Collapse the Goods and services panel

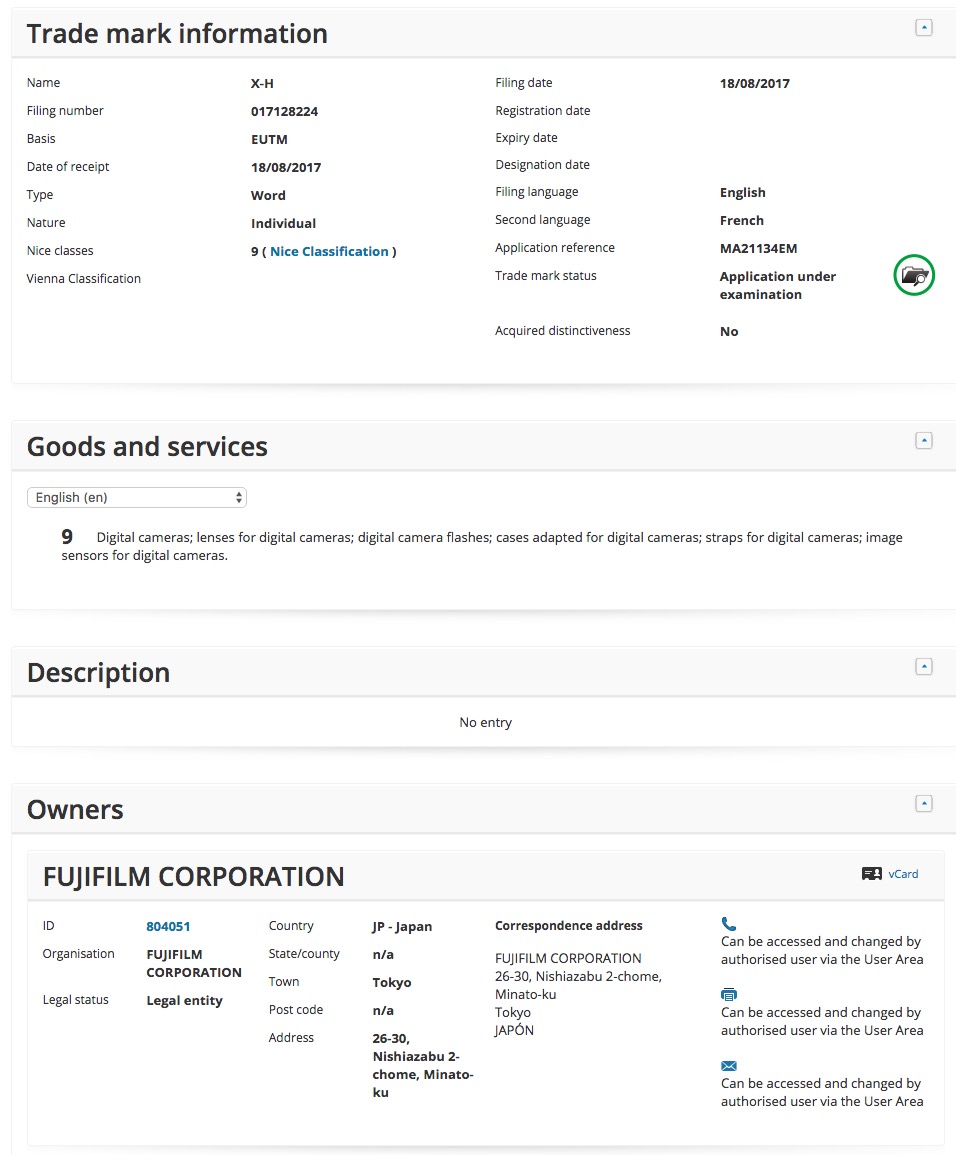click(924, 440)
